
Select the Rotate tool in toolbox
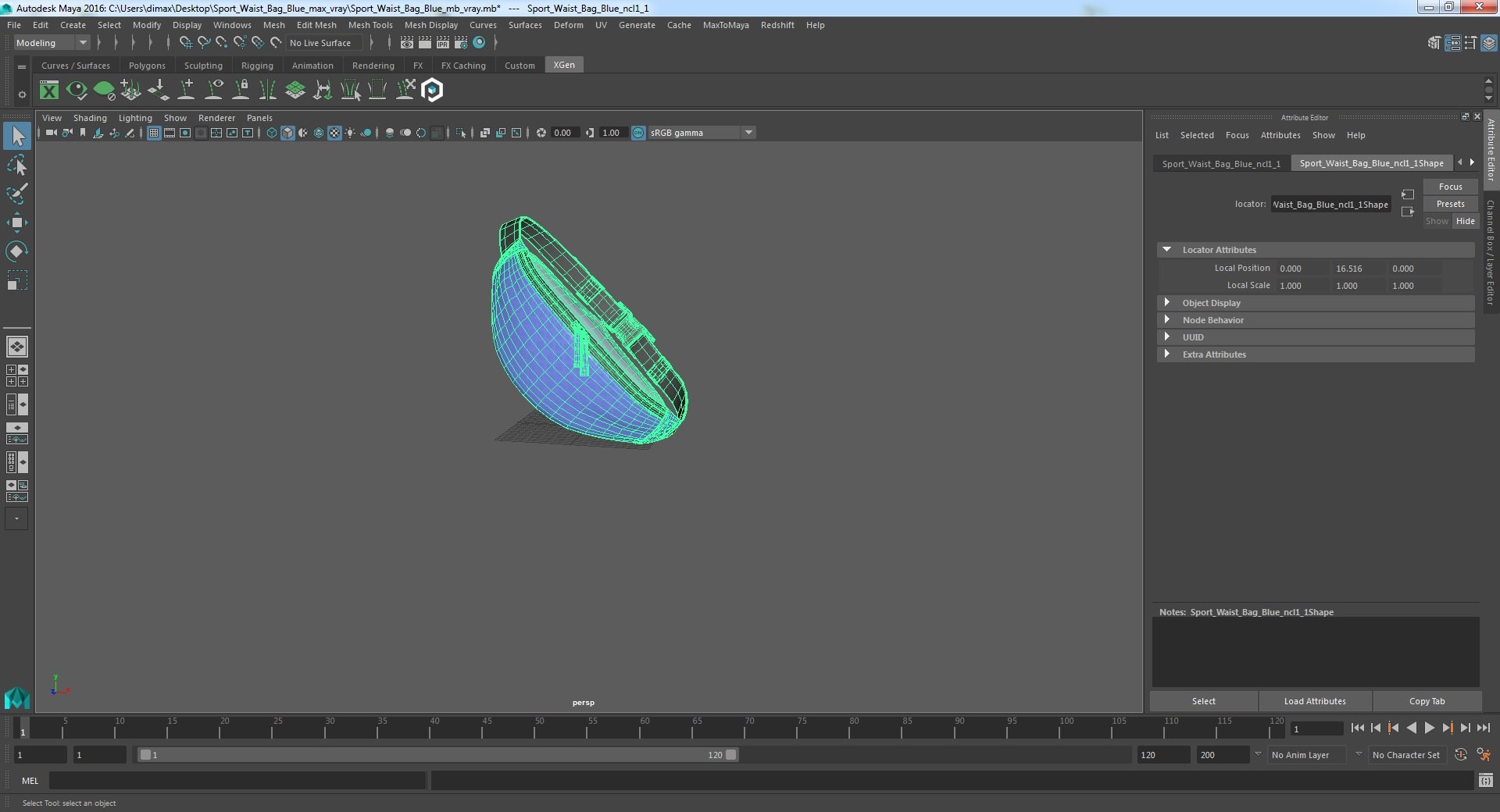(x=16, y=251)
